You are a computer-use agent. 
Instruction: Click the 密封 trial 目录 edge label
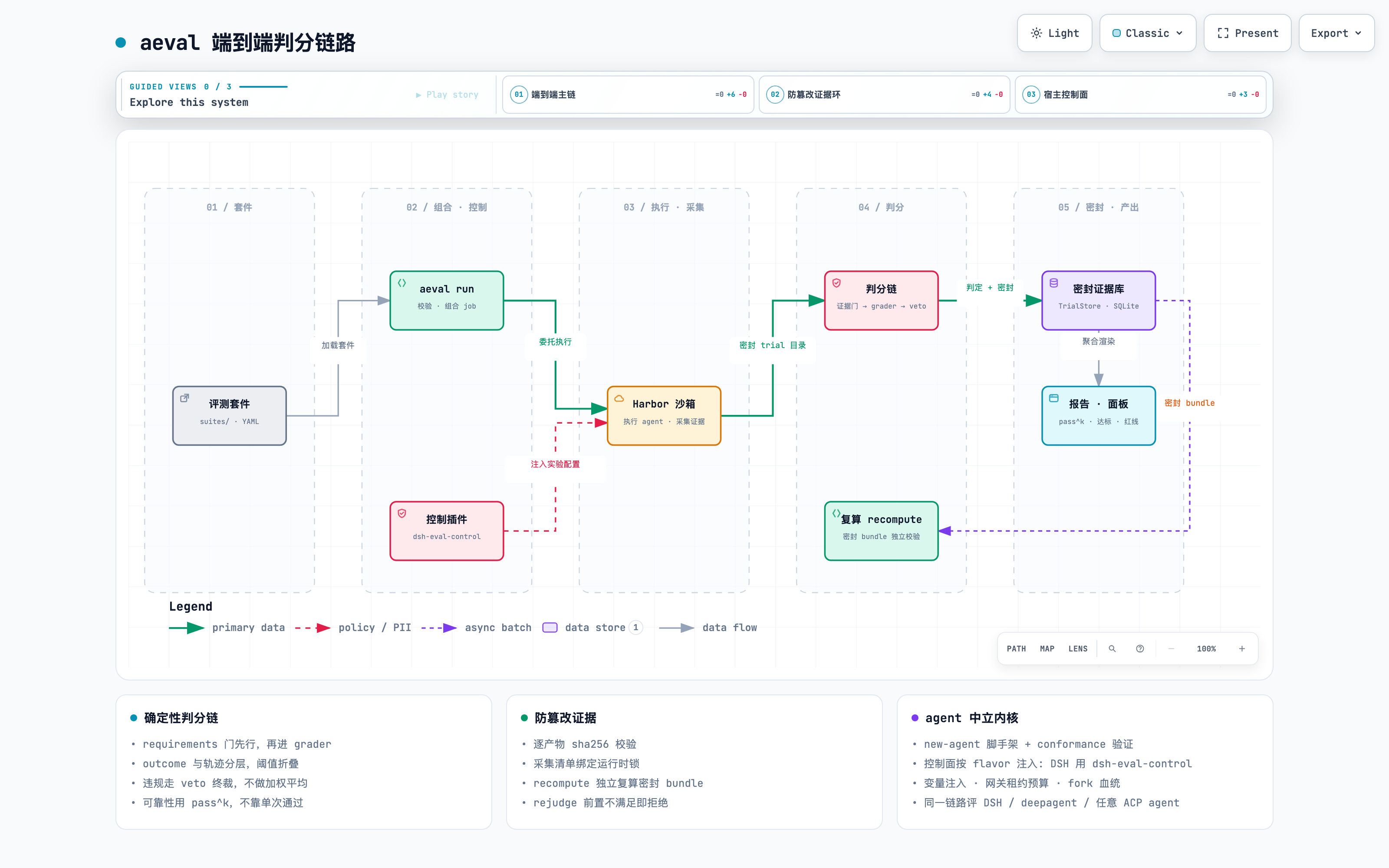(773, 345)
